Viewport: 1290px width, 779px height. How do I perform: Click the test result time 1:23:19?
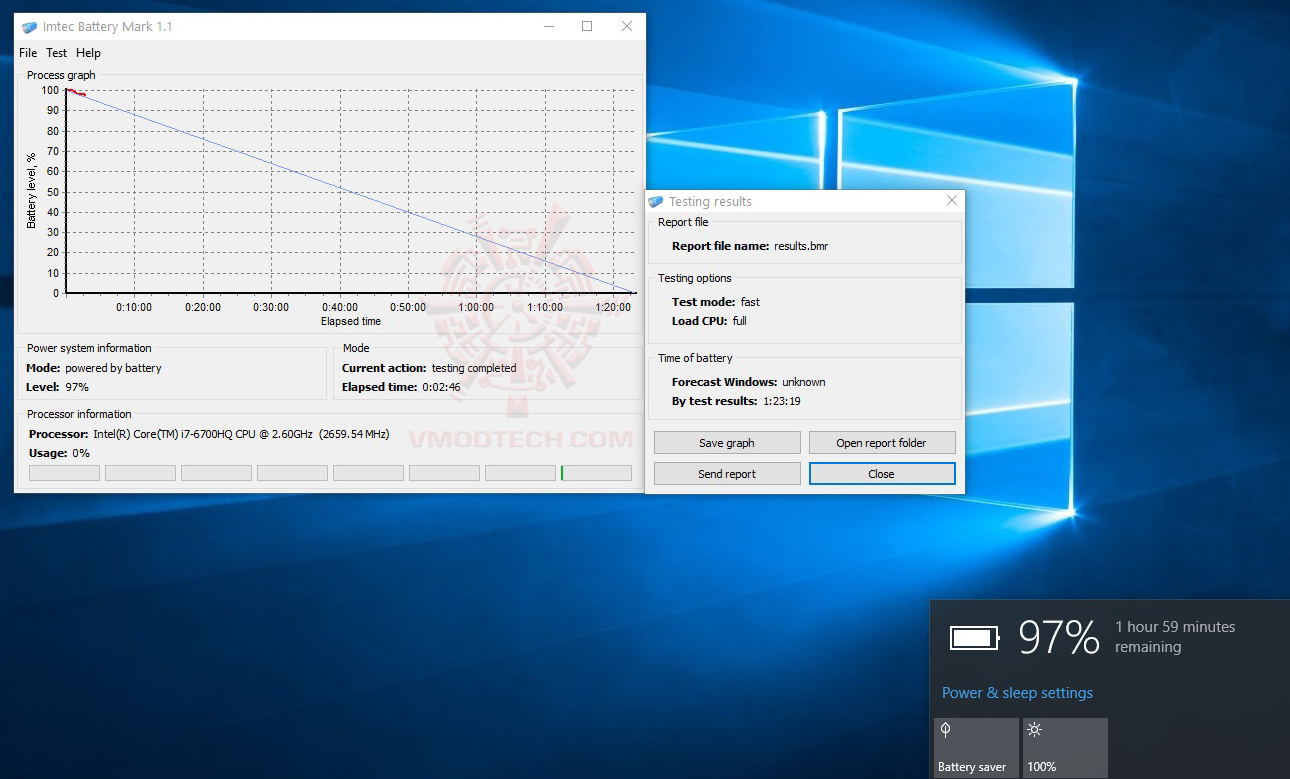click(x=781, y=401)
